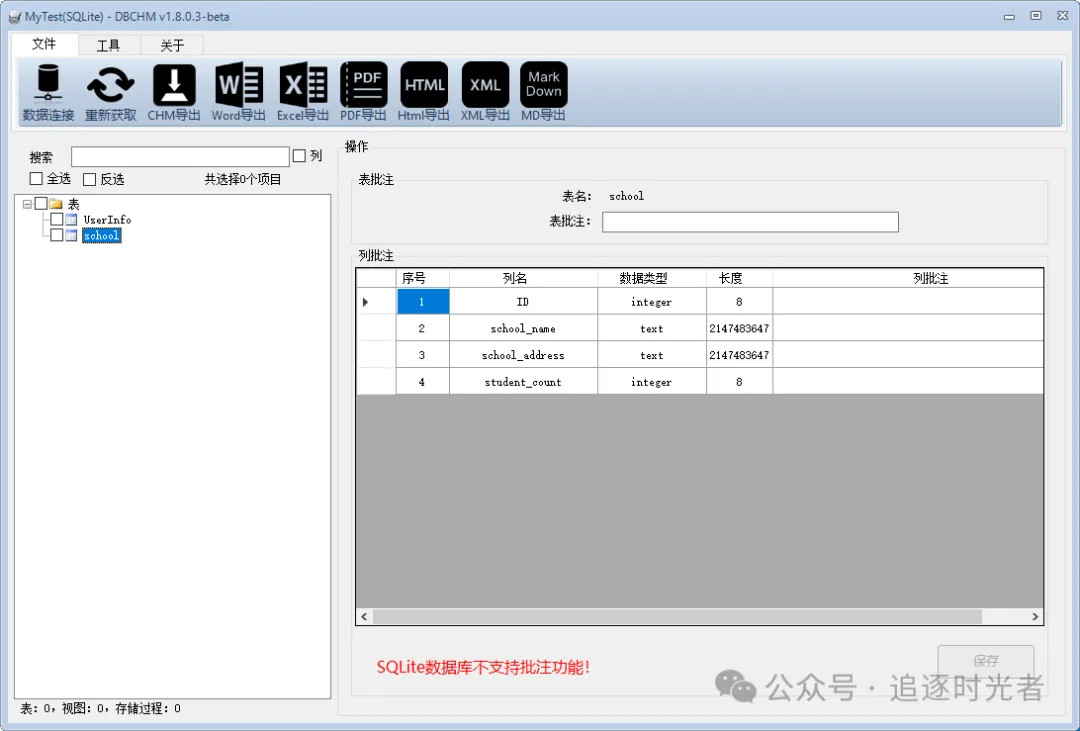Open the 关于 tab
The image size is (1080, 731).
(x=172, y=45)
